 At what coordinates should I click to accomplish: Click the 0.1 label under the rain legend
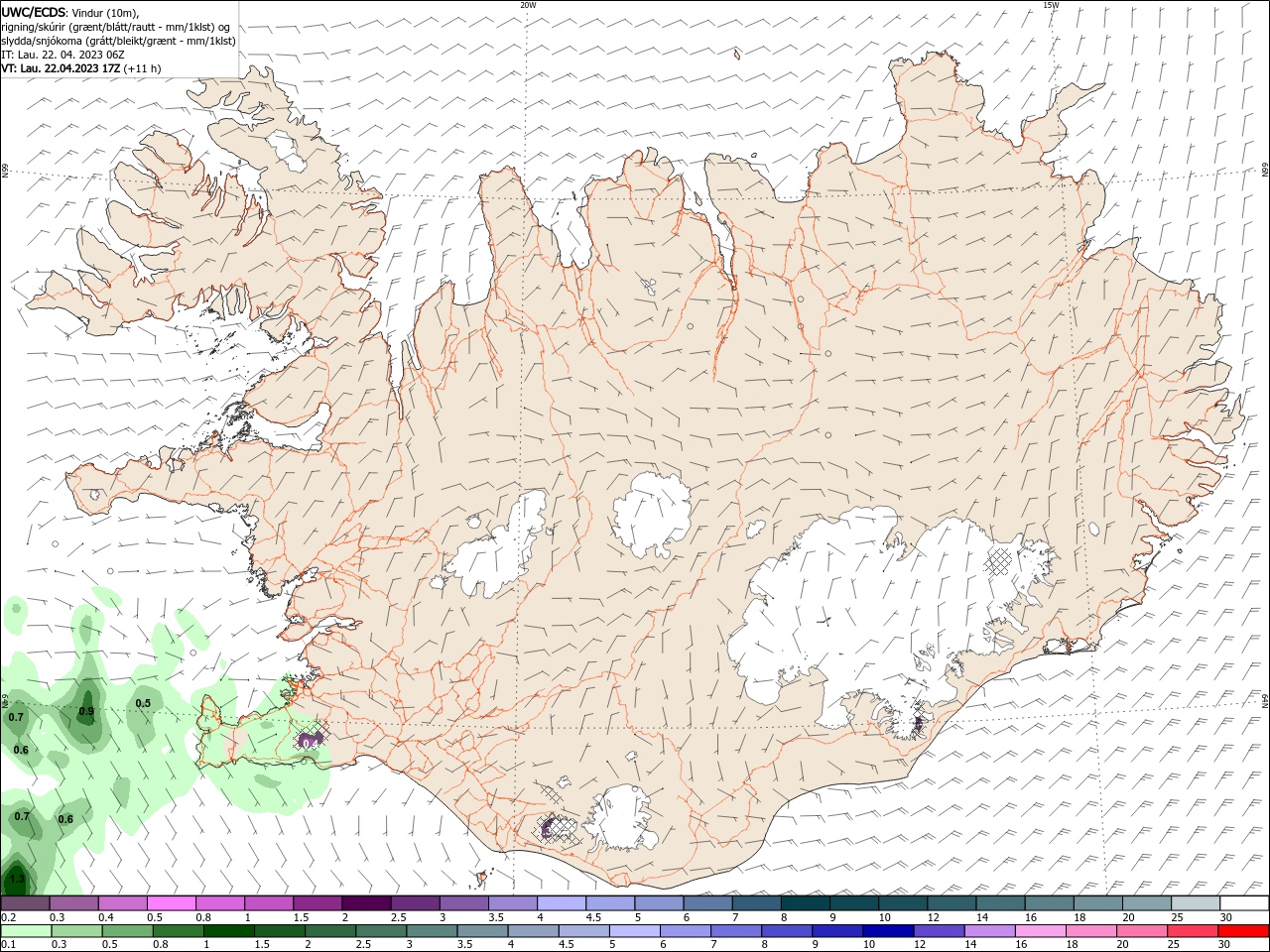click(9, 944)
